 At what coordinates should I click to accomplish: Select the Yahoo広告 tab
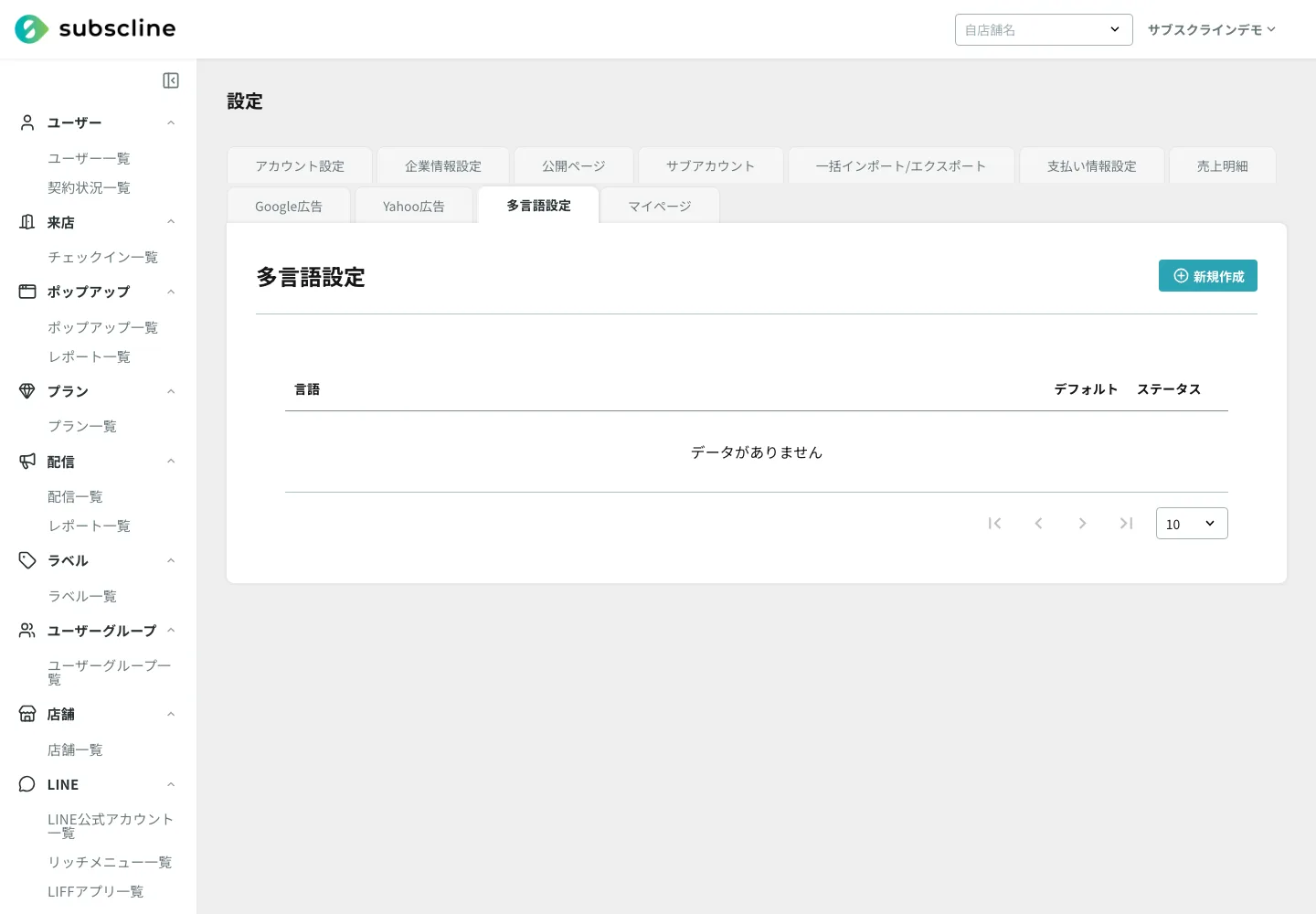click(x=414, y=206)
